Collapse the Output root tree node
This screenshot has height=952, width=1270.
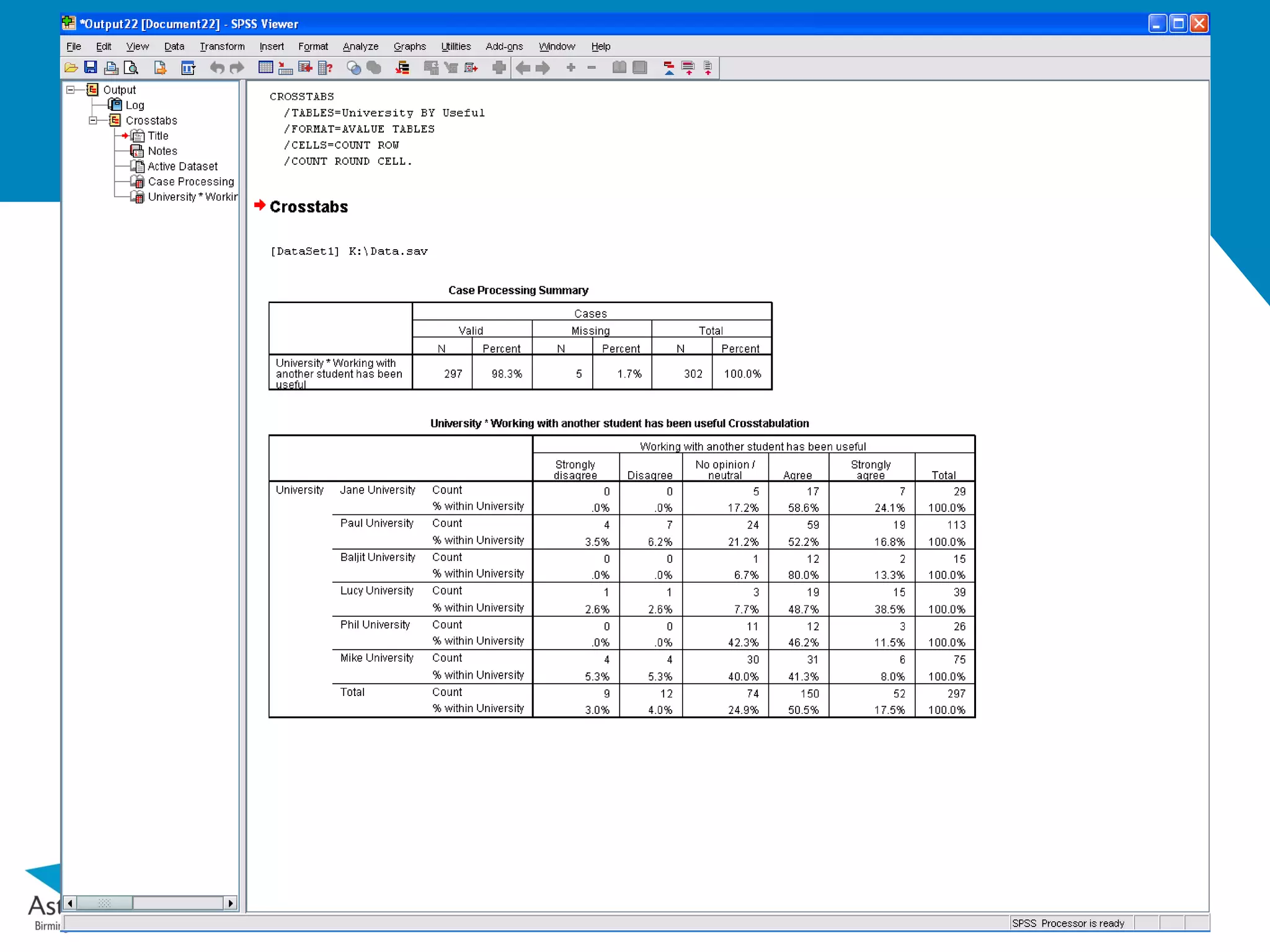tap(70, 90)
